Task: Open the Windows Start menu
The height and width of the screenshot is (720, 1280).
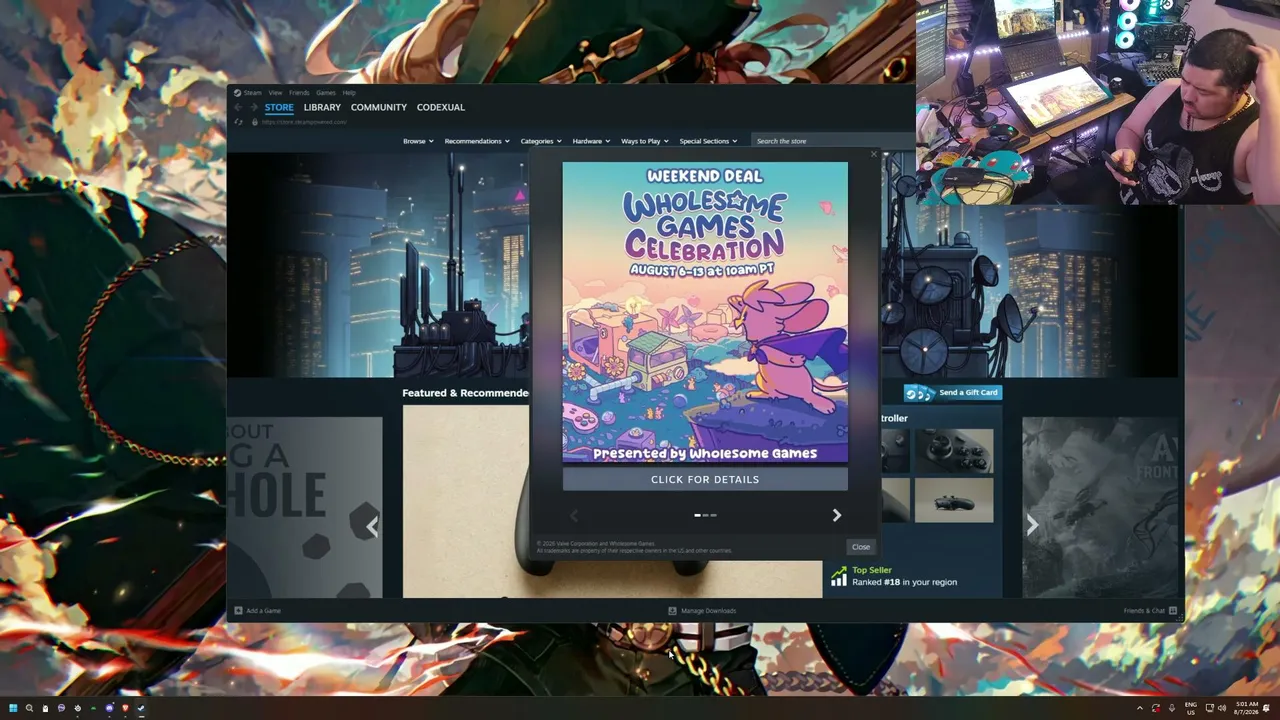Action: pyautogui.click(x=13, y=708)
